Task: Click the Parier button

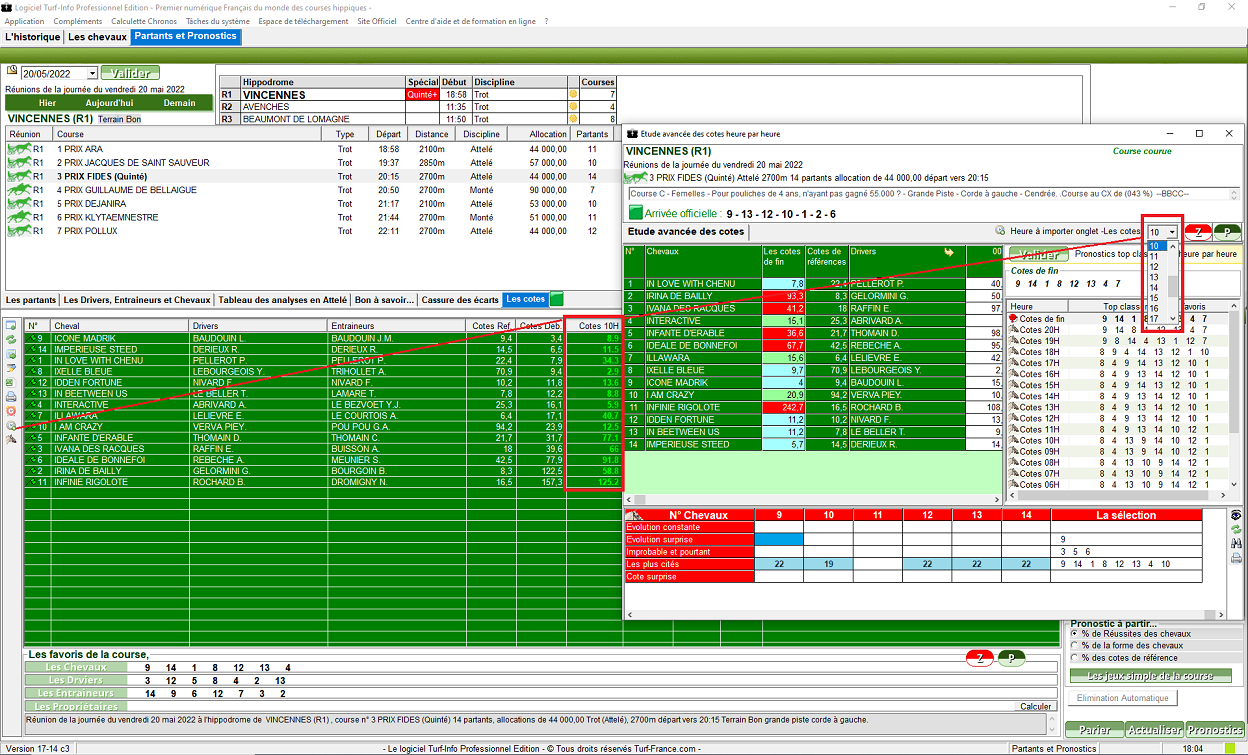Action: coord(1094,730)
